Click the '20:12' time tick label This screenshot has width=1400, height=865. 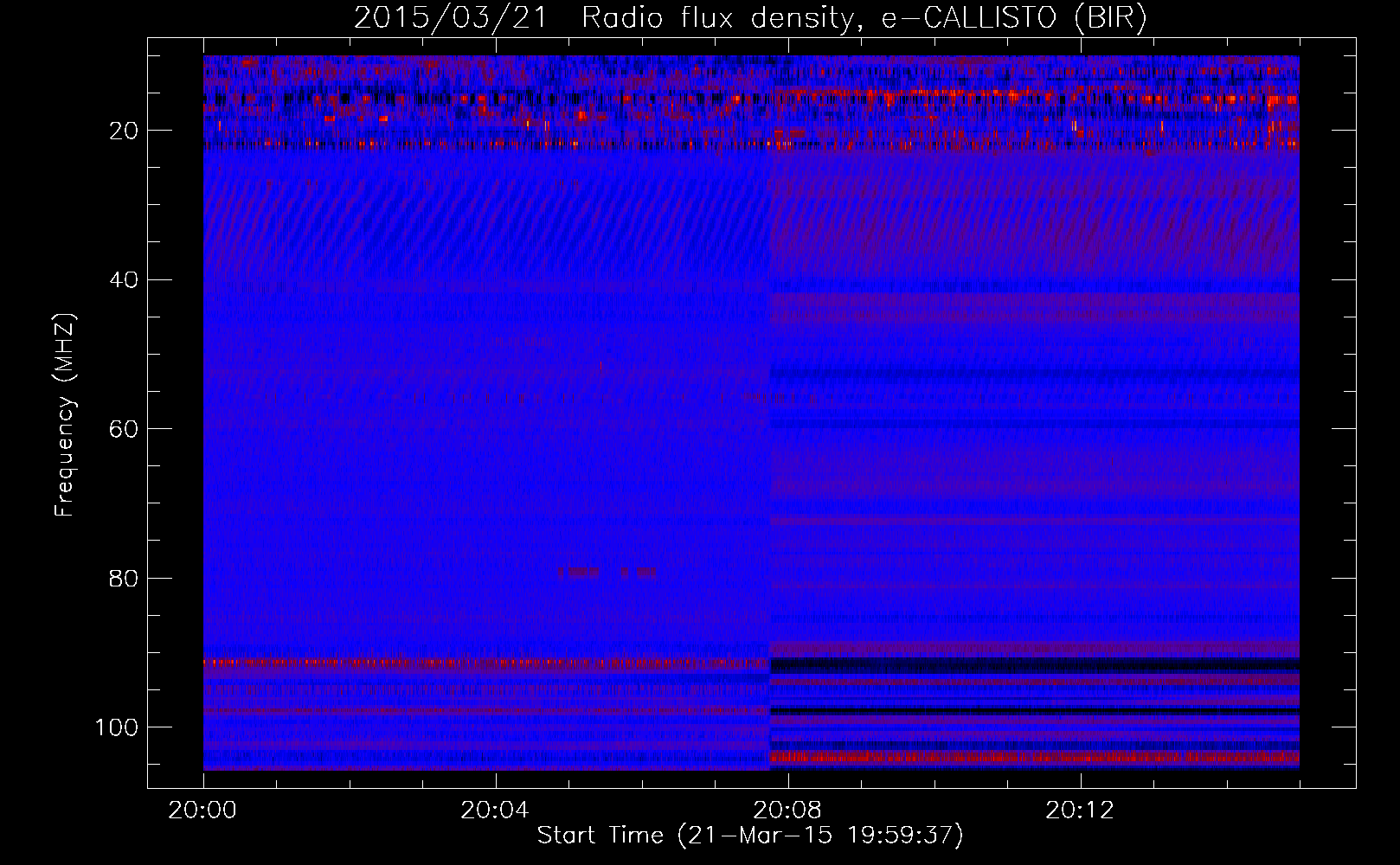coord(1081,811)
